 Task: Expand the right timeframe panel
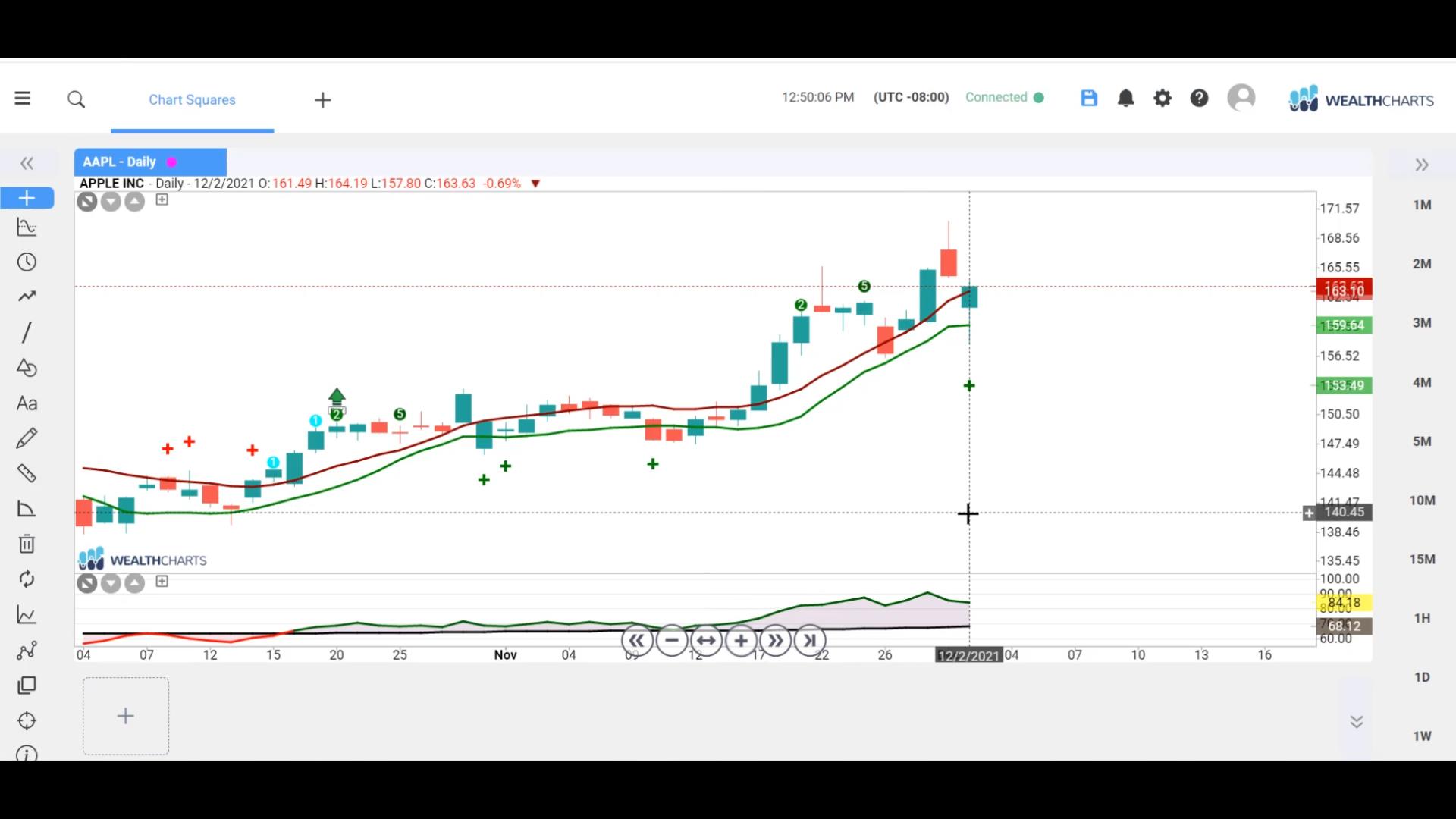pyautogui.click(x=1422, y=165)
